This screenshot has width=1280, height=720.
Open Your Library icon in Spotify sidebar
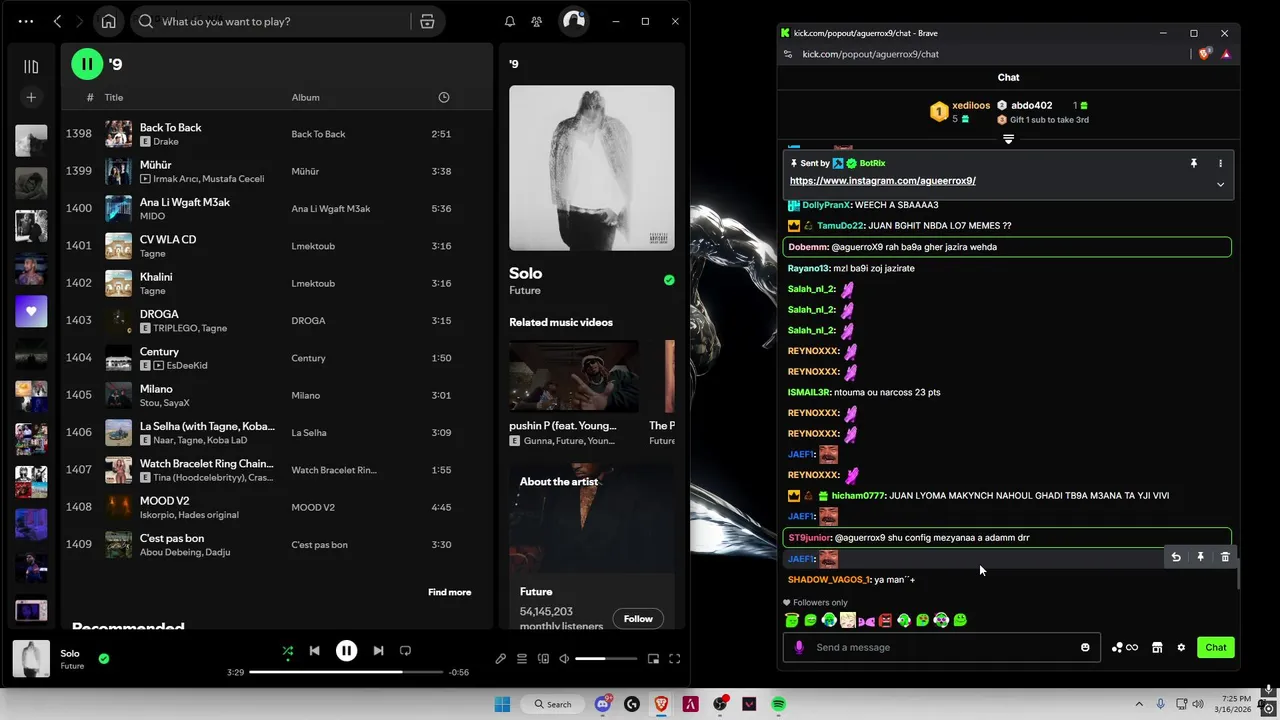31,67
